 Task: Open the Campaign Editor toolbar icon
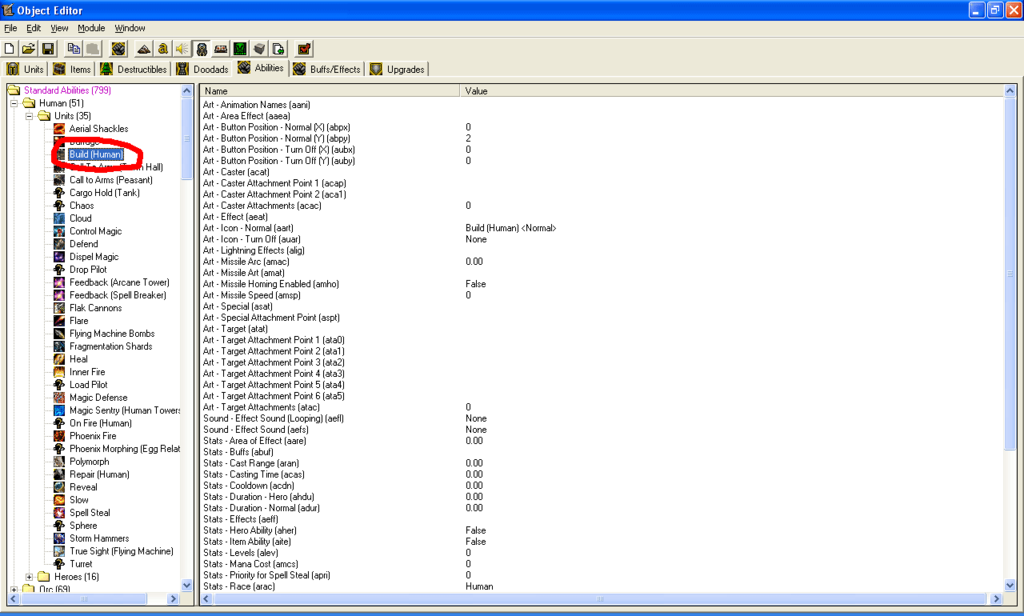coord(221,49)
